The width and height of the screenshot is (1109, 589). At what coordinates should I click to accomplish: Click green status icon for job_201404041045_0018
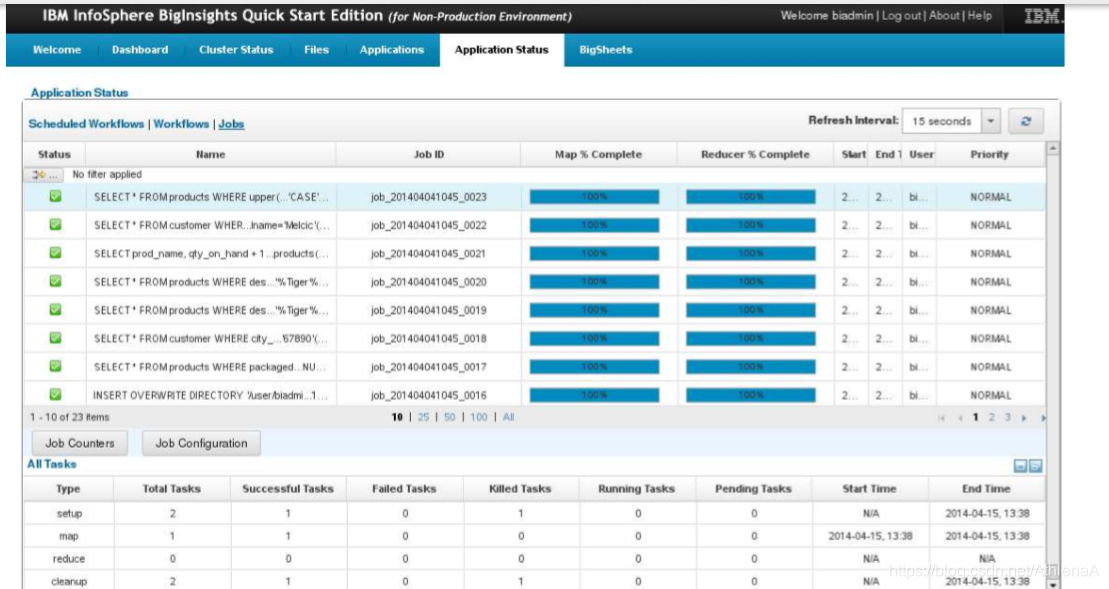pyautogui.click(x=55, y=338)
